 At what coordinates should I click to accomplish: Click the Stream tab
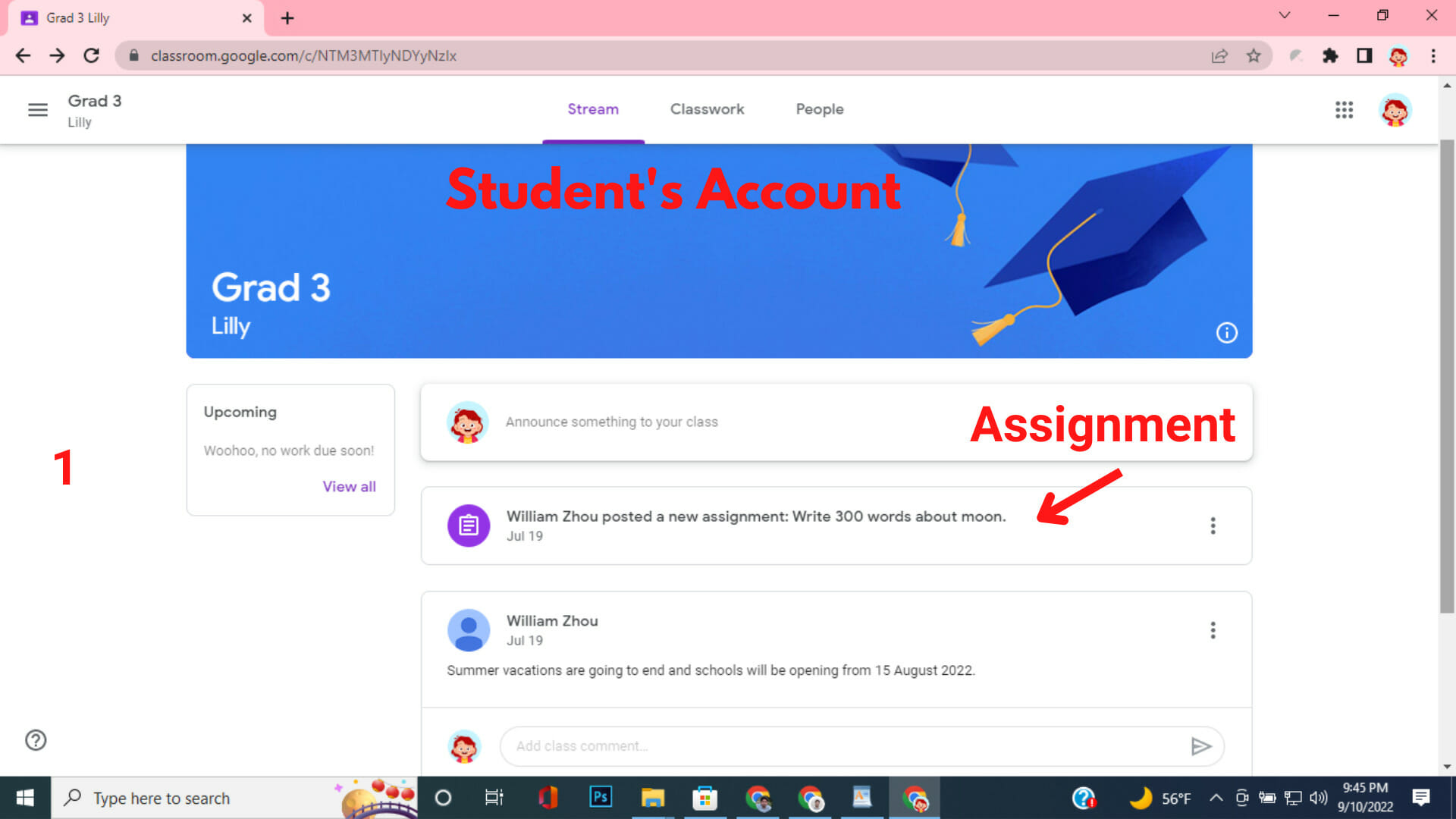(x=592, y=109)
